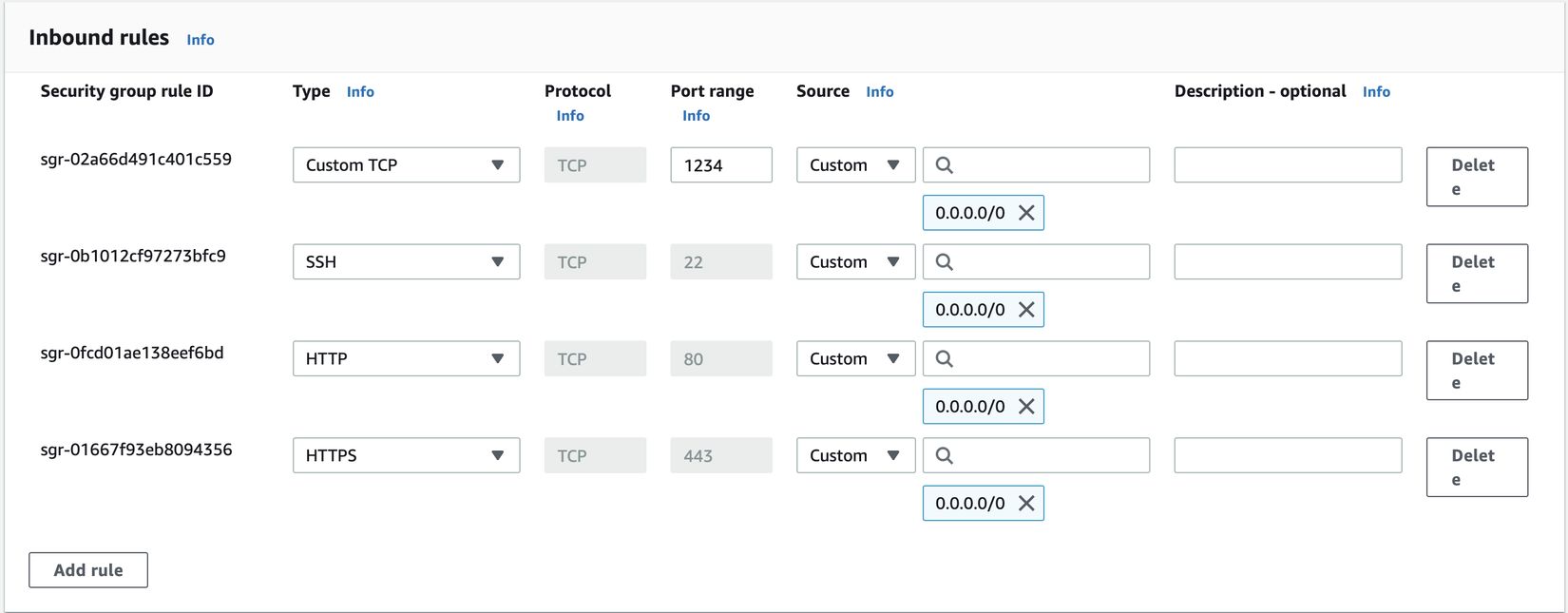Click the source search field in the Custom TCP row

coord(1045,165)
